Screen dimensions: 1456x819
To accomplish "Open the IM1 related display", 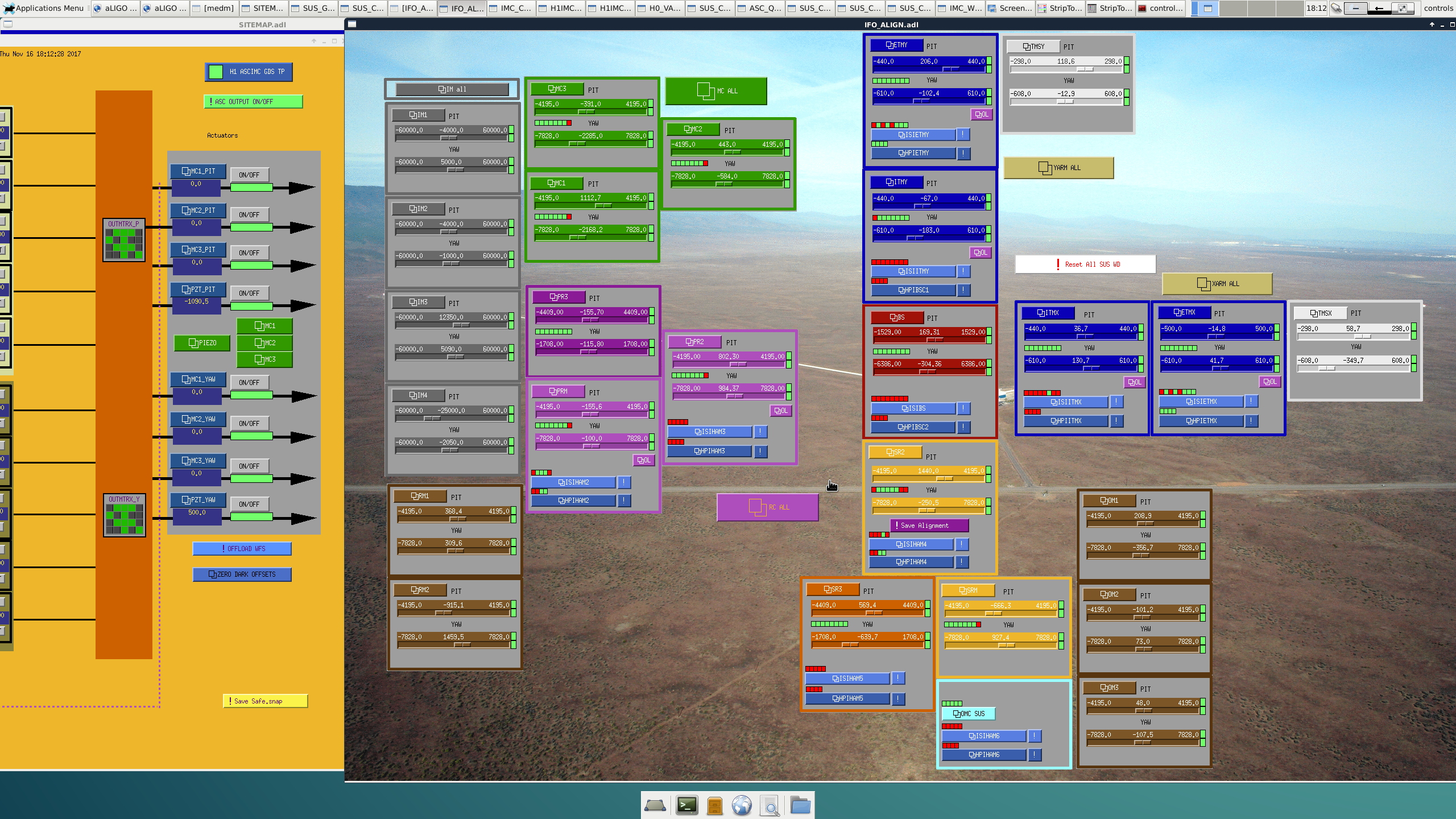I will coord(418,115).
